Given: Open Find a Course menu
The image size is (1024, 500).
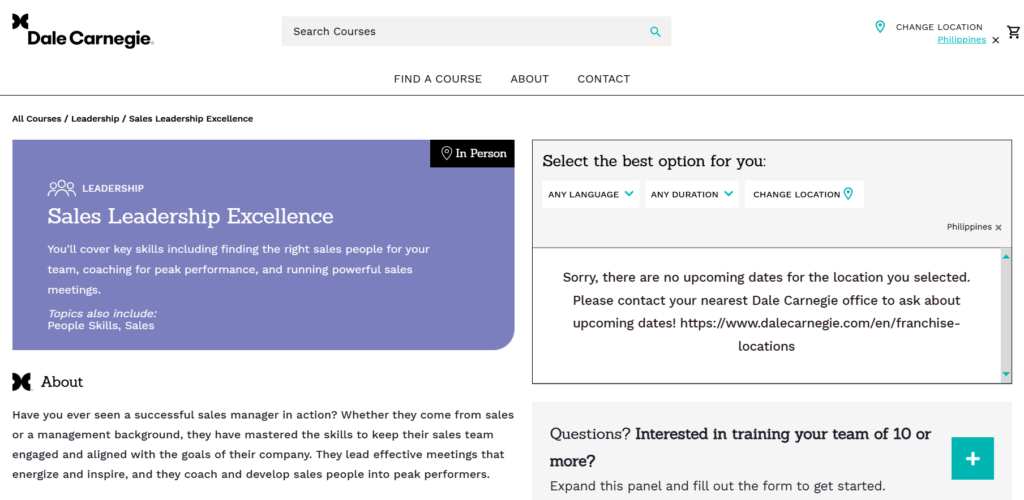Looking at the screenshot, I should [438, 79].
